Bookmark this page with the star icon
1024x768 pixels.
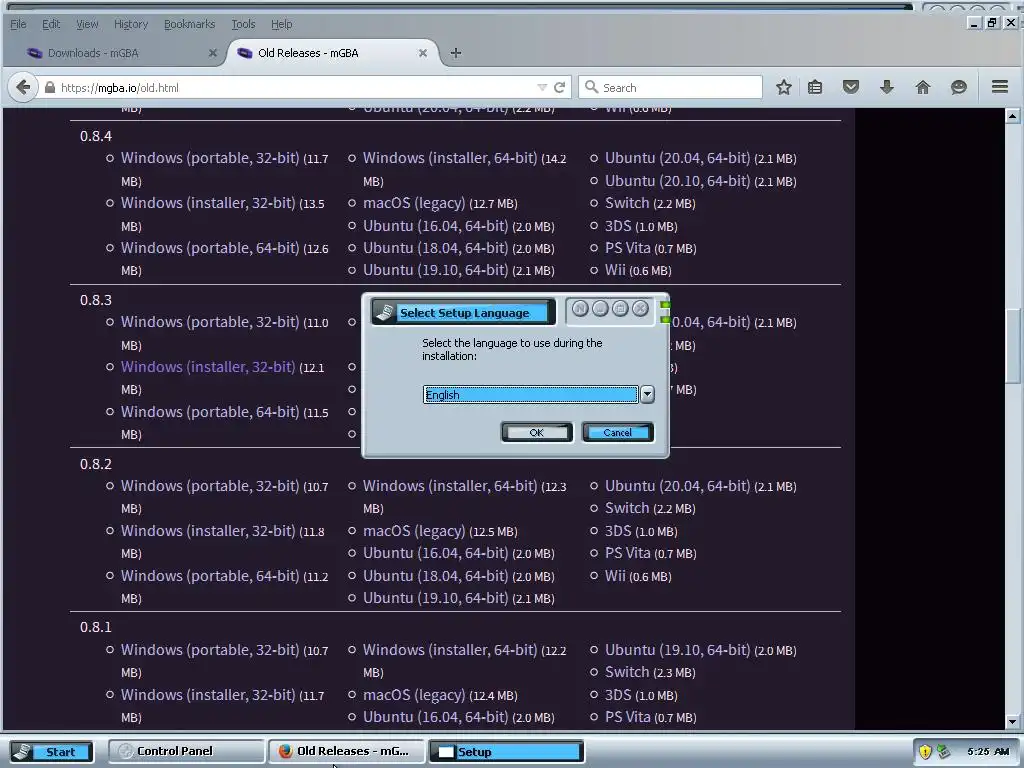[784, 87]
